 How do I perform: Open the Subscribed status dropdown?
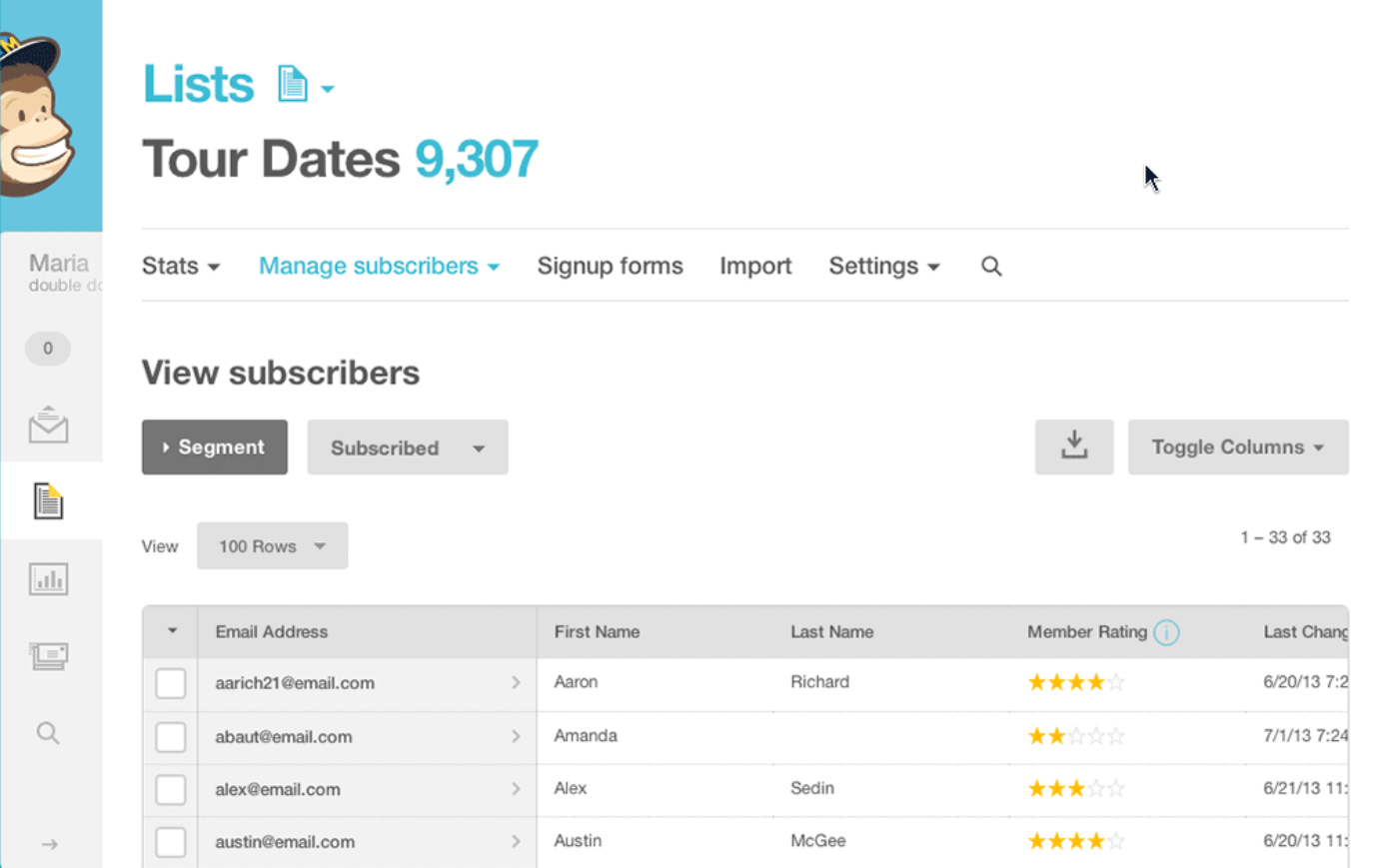tap(407, 447)
